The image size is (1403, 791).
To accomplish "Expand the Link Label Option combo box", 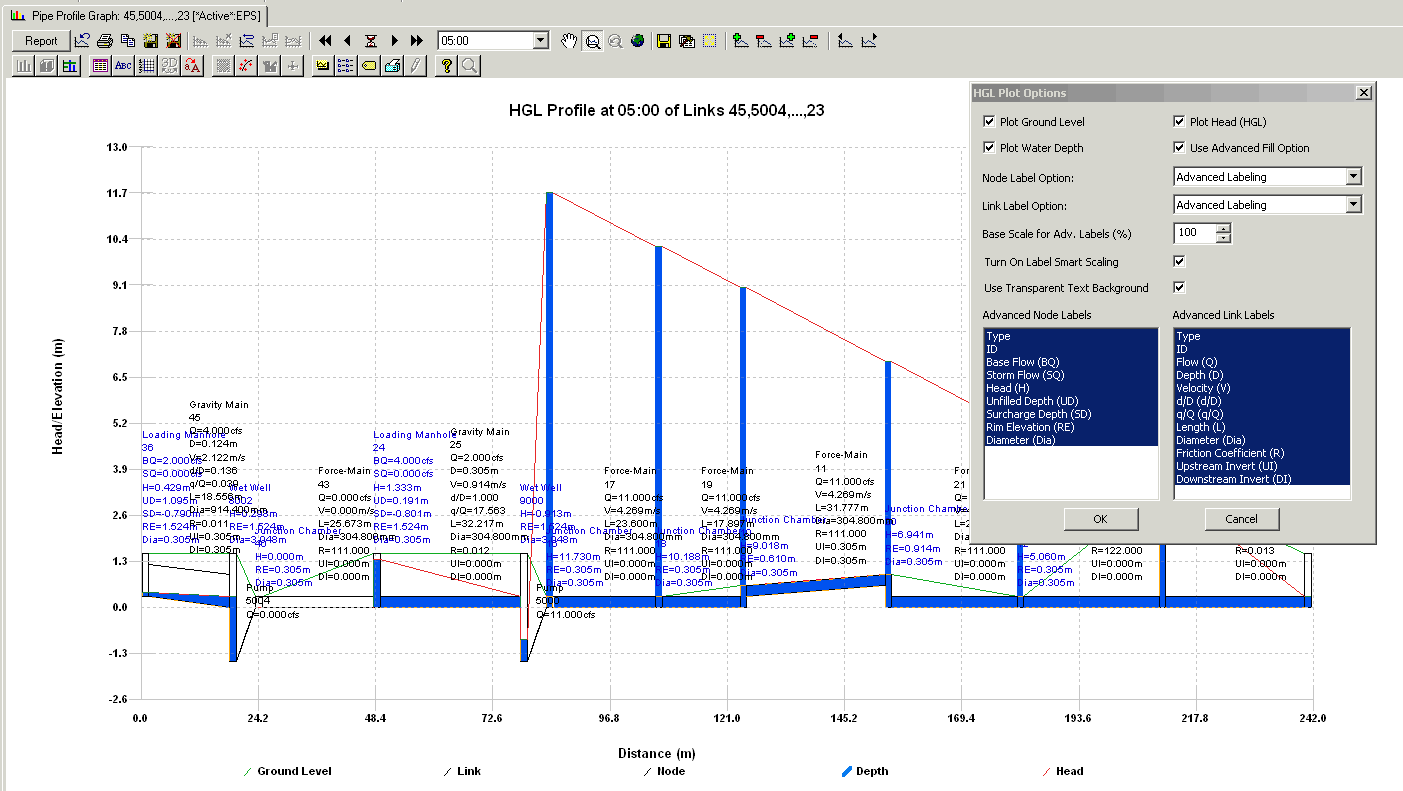I will (1354, 204).
